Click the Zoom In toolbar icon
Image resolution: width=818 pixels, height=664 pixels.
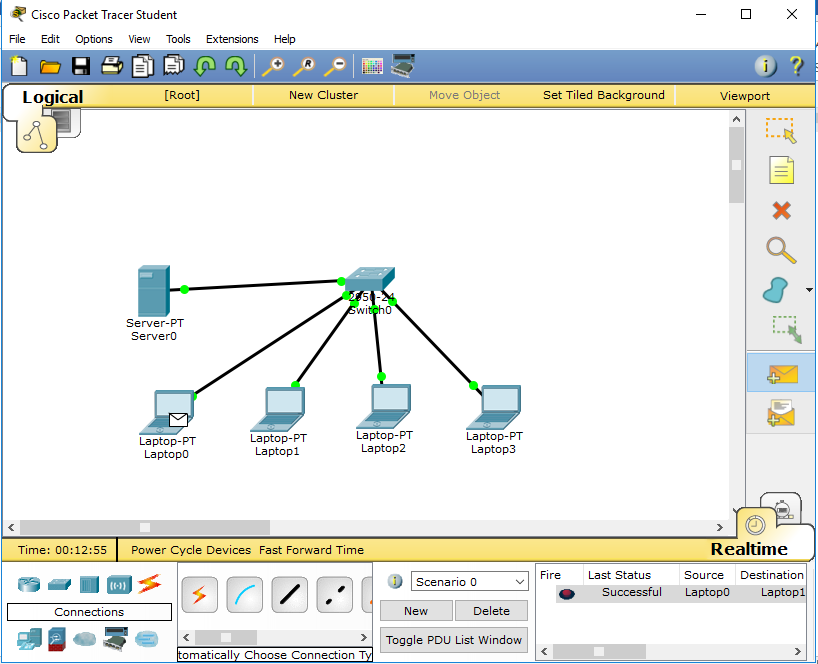pyautogui.click(x=272, y=66)
